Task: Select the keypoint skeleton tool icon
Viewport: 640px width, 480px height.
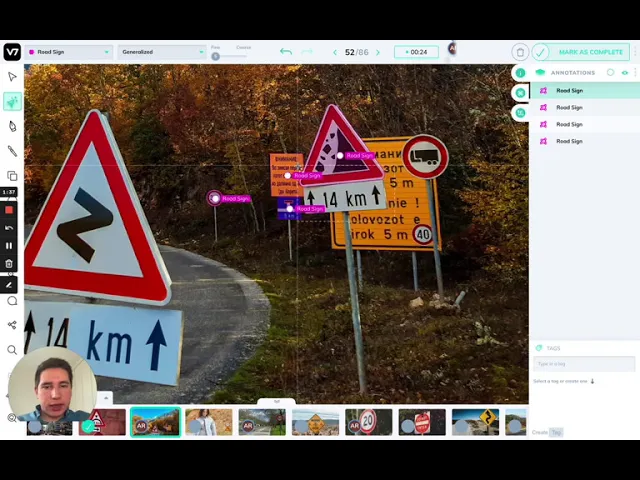Action: (12, 325)
